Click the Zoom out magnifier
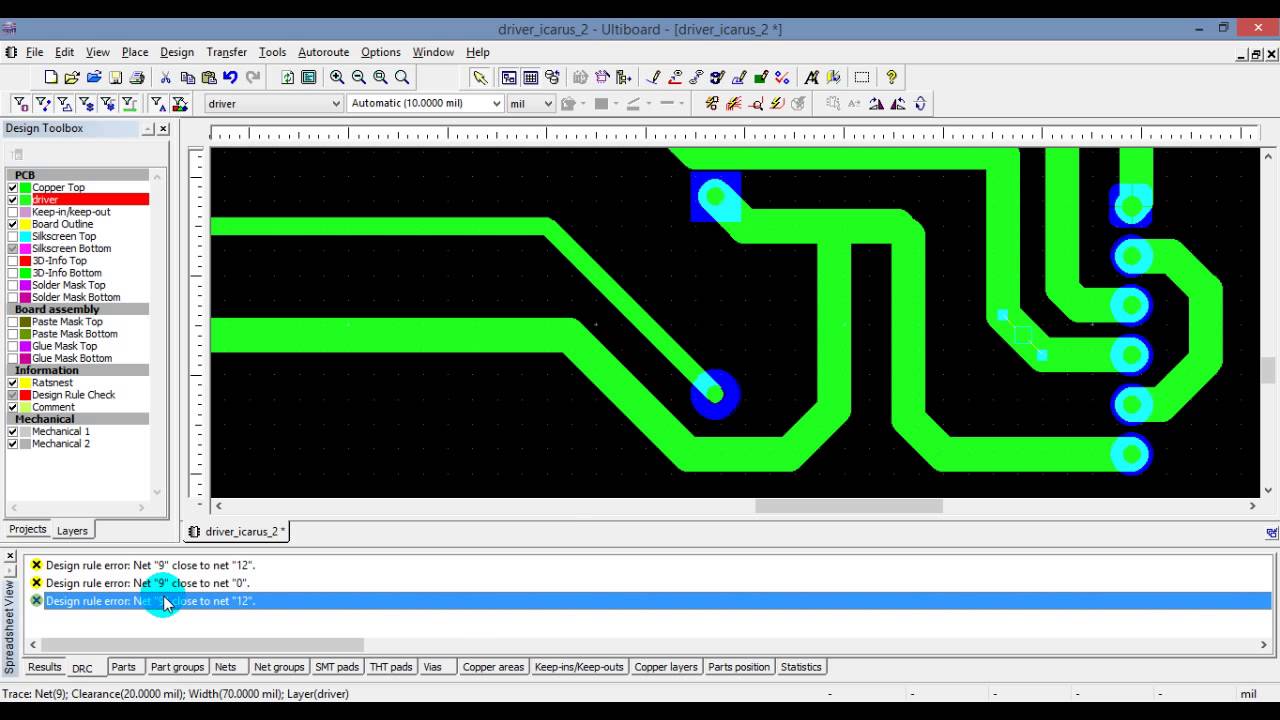 (359, 77)
